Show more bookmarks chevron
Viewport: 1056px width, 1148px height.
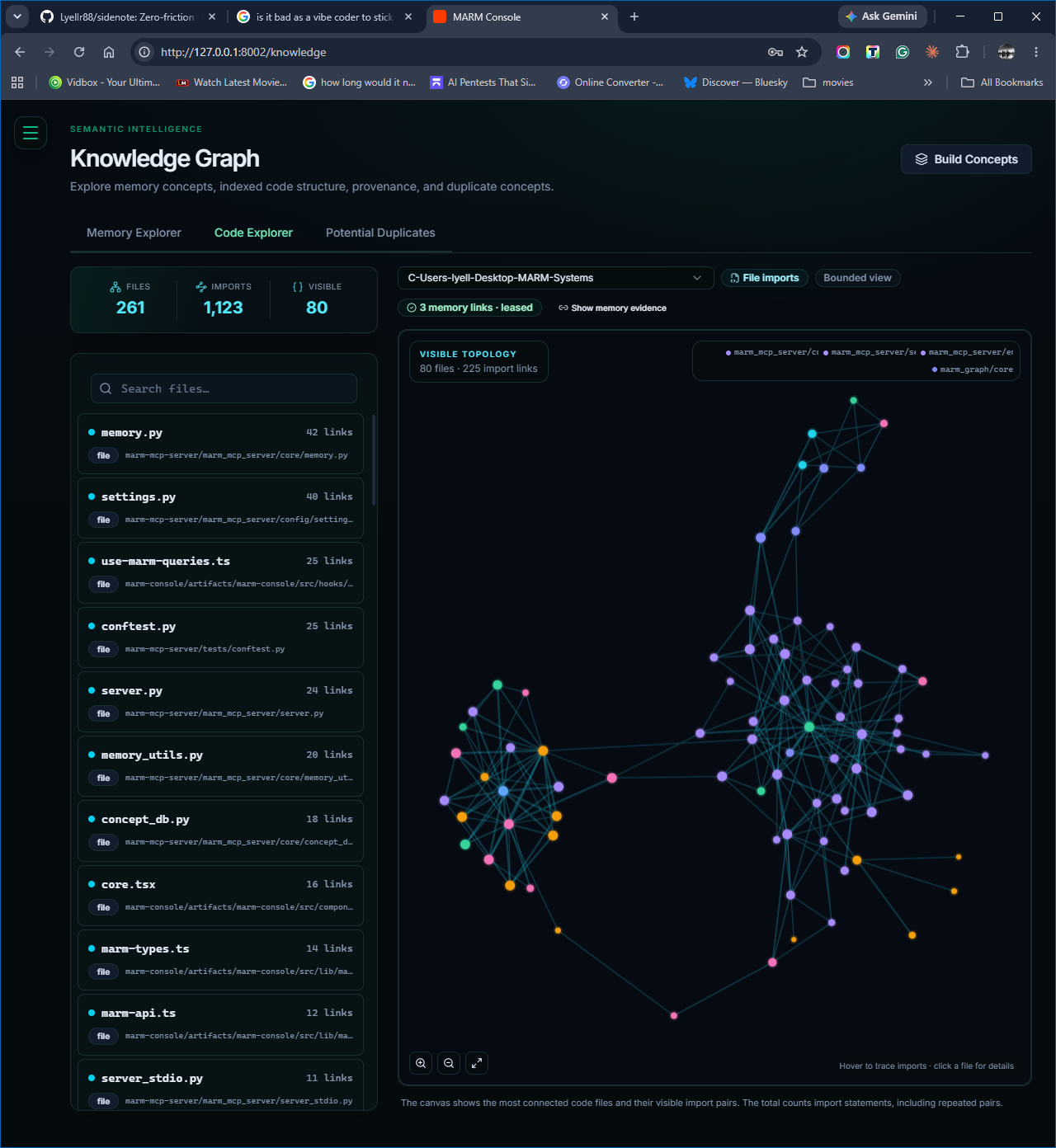pyautogui.click(x=928, y=82)
